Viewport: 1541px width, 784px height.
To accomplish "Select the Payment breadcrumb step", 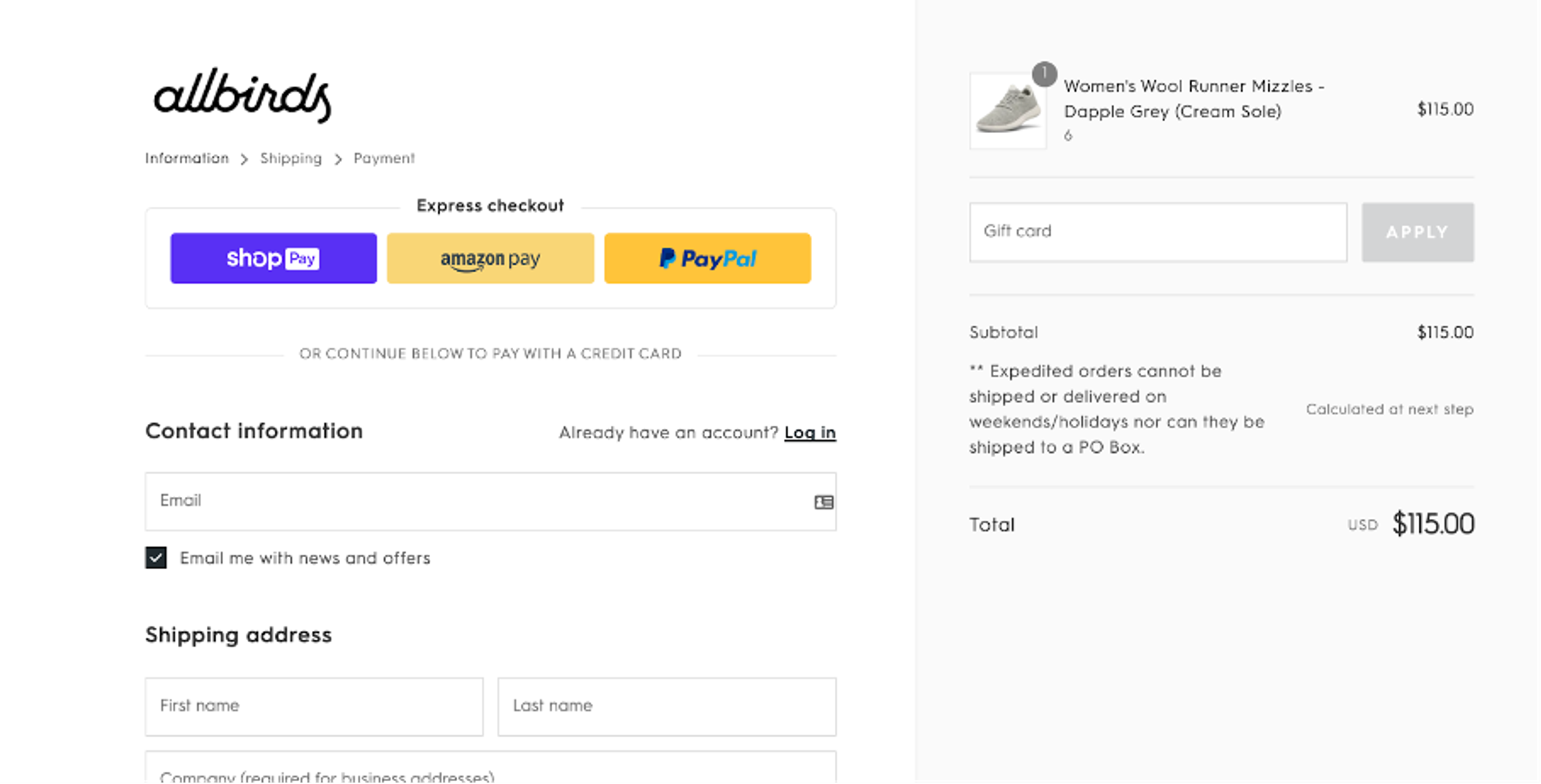I will point(384,158).
